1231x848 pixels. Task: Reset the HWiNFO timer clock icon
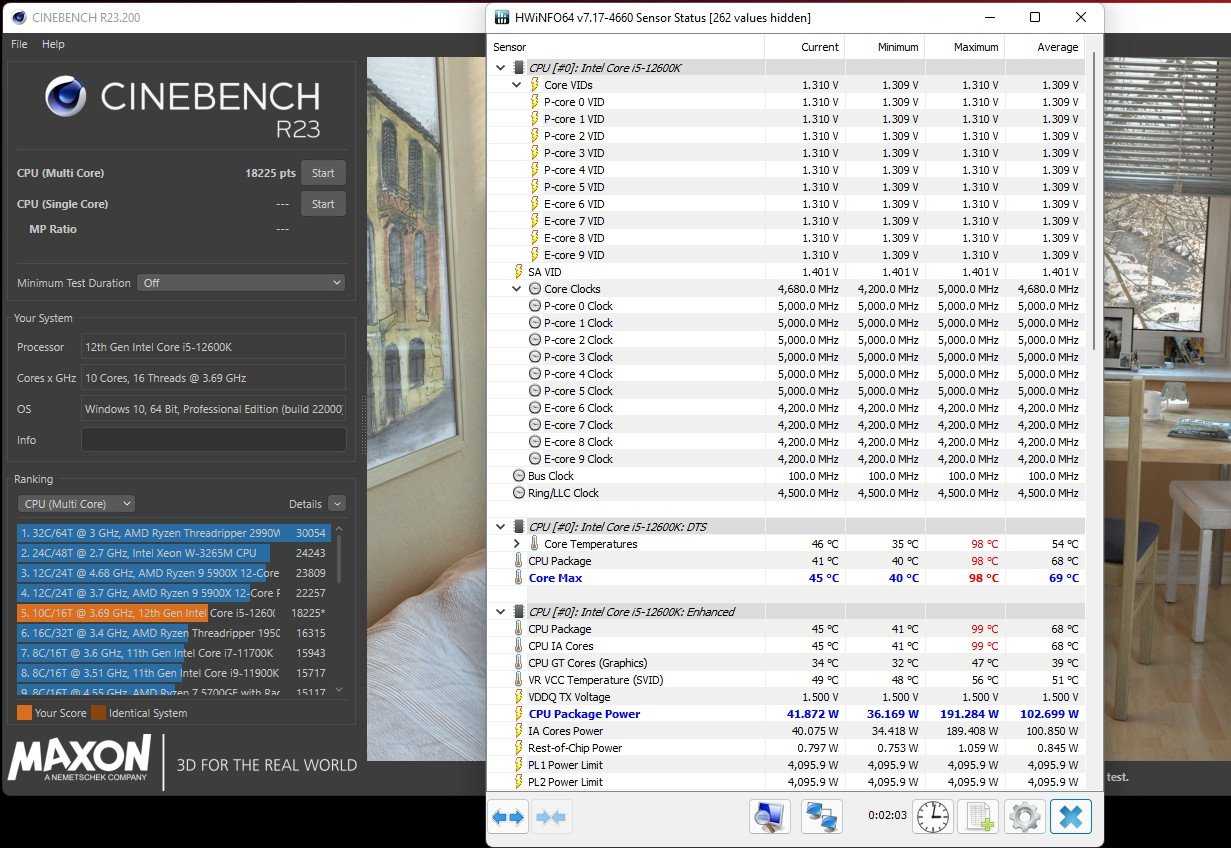[x=932, y=817]
